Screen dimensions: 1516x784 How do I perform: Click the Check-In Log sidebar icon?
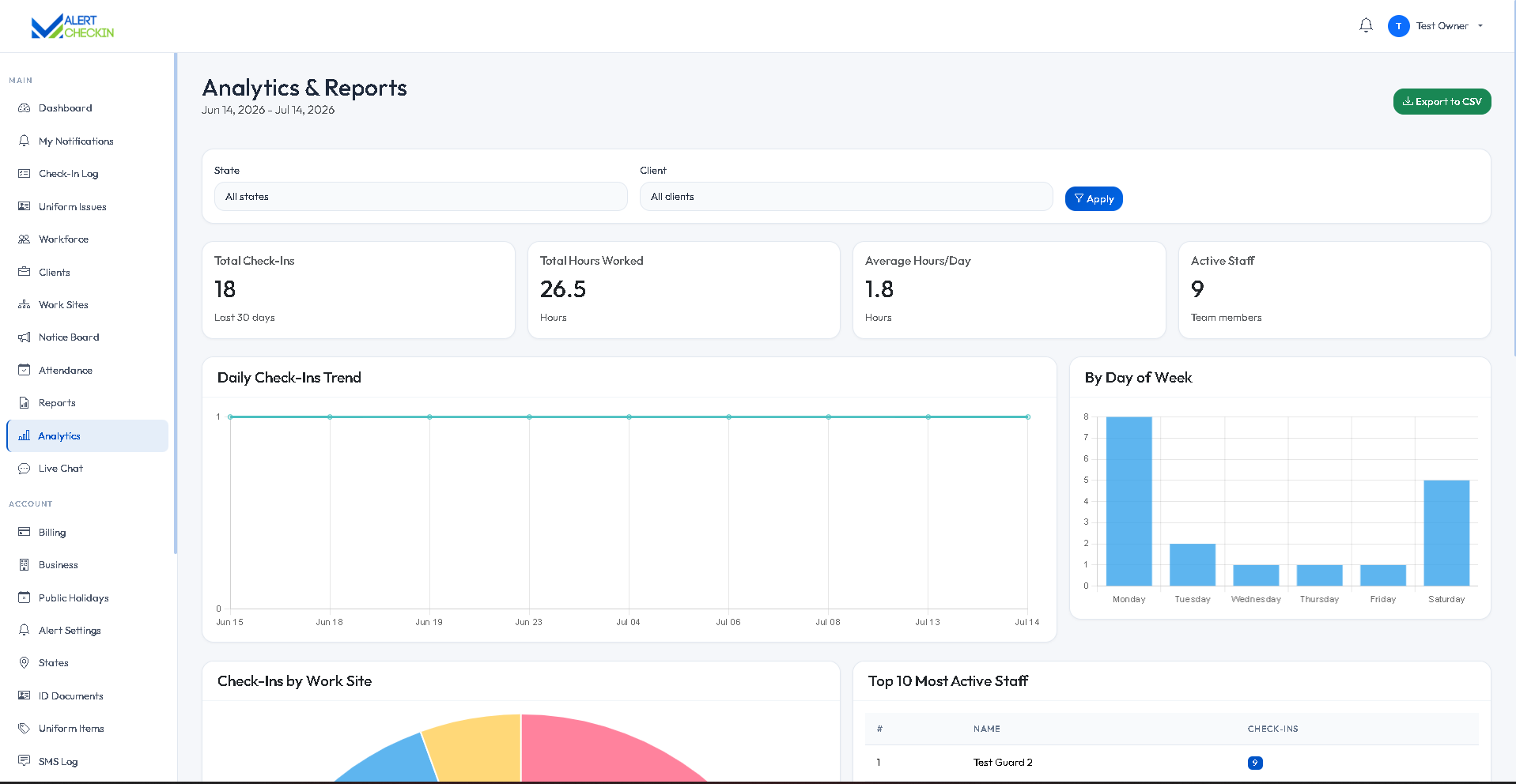tap(25, 174)
